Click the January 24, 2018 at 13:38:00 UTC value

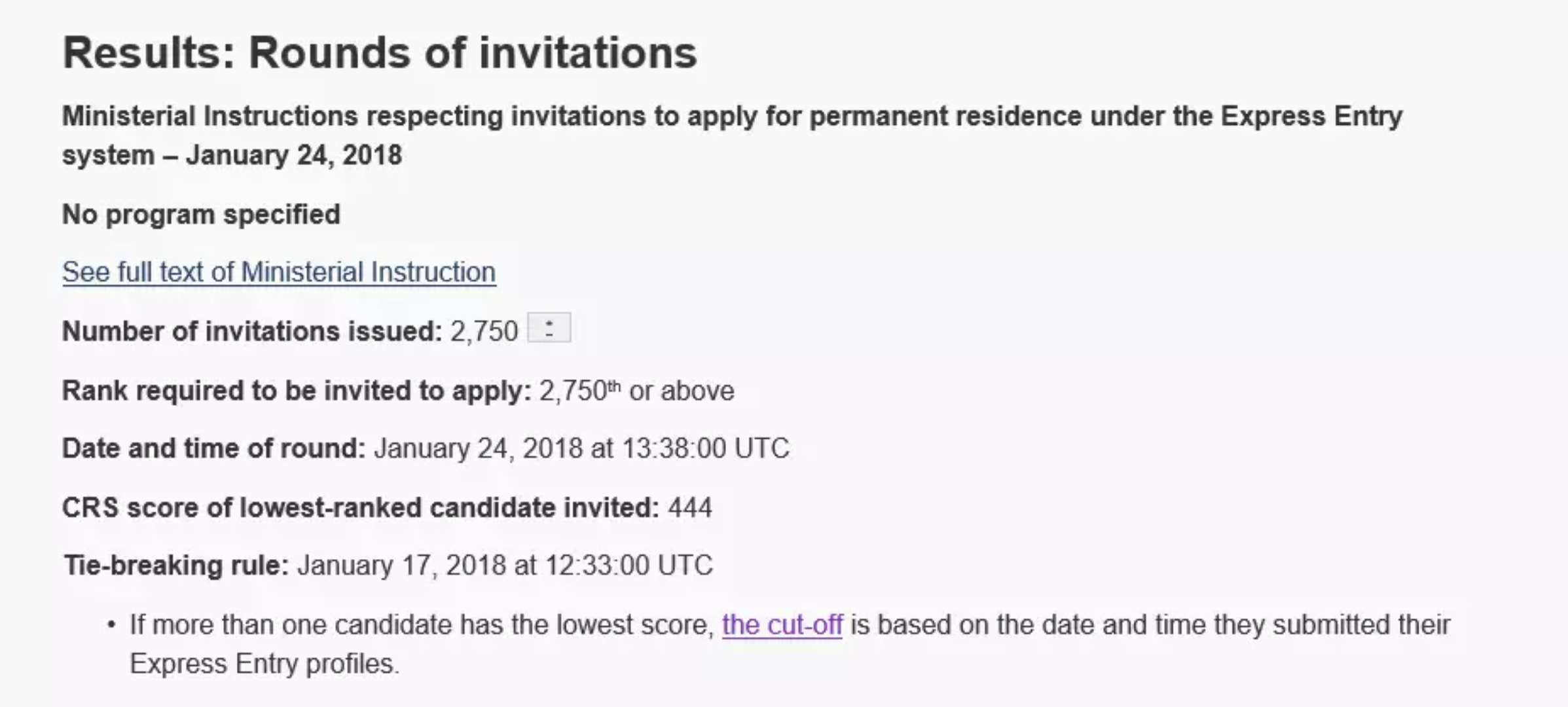click(581, 449)
